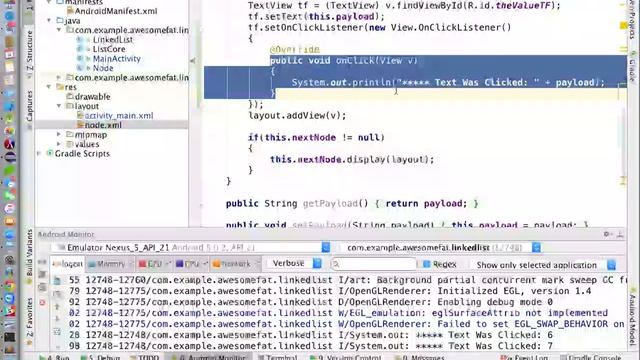The height and width of the screenshot is (360, 640).
Task: Click the drawable folder icon
Action: click(x=70, y=97)
